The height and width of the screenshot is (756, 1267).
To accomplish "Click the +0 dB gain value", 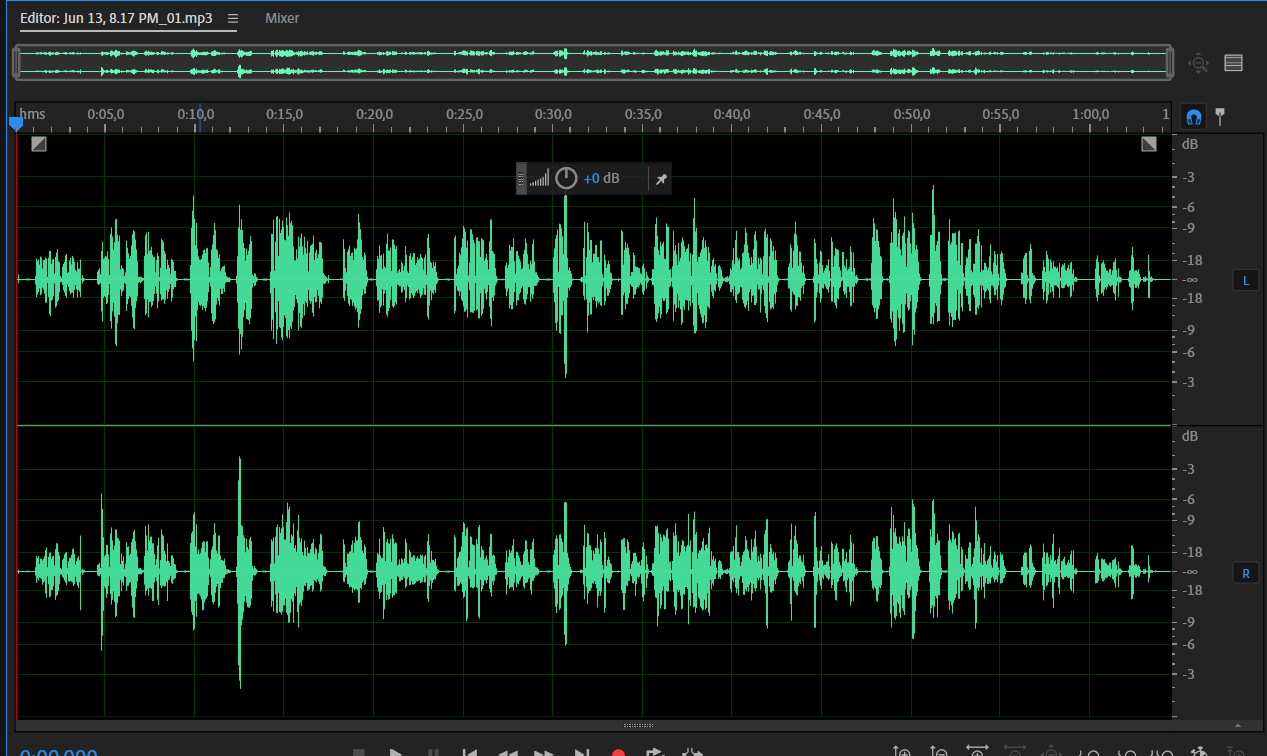I will 601,179.
